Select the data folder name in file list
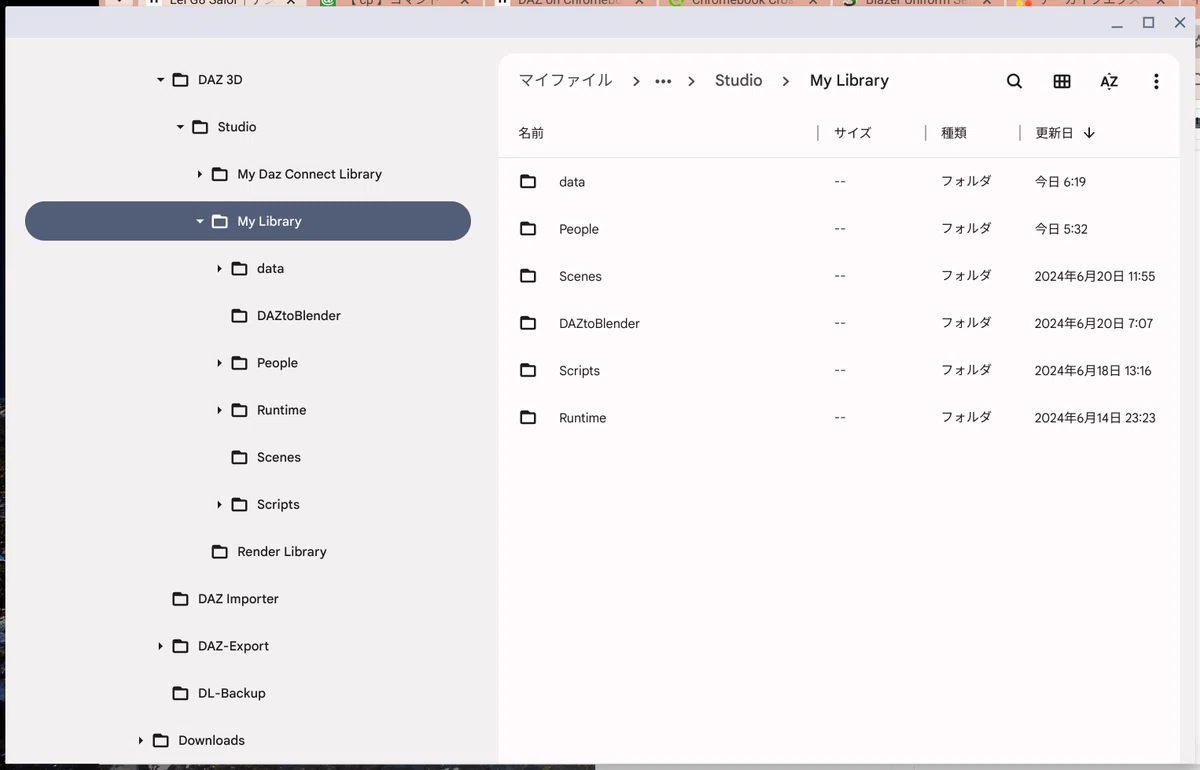This screenshot has height=770, width=1200. point(572,182)
